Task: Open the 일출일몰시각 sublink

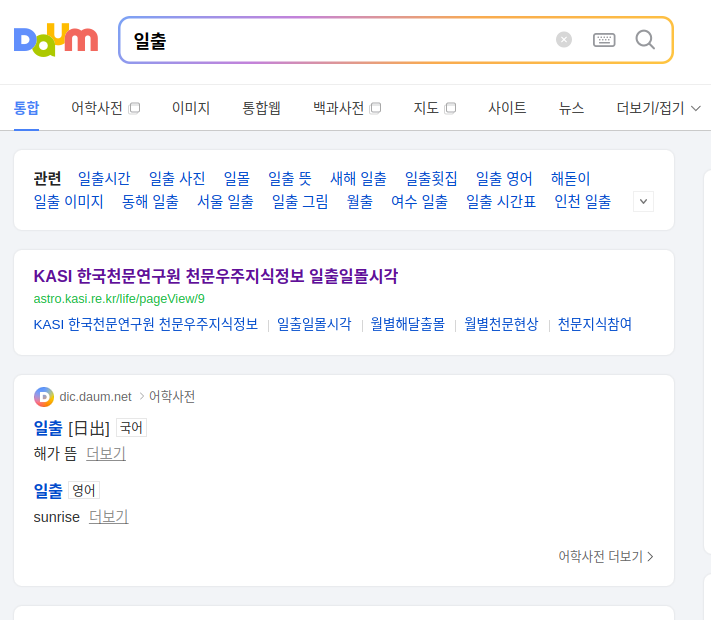Action: (x=314, y=324)
